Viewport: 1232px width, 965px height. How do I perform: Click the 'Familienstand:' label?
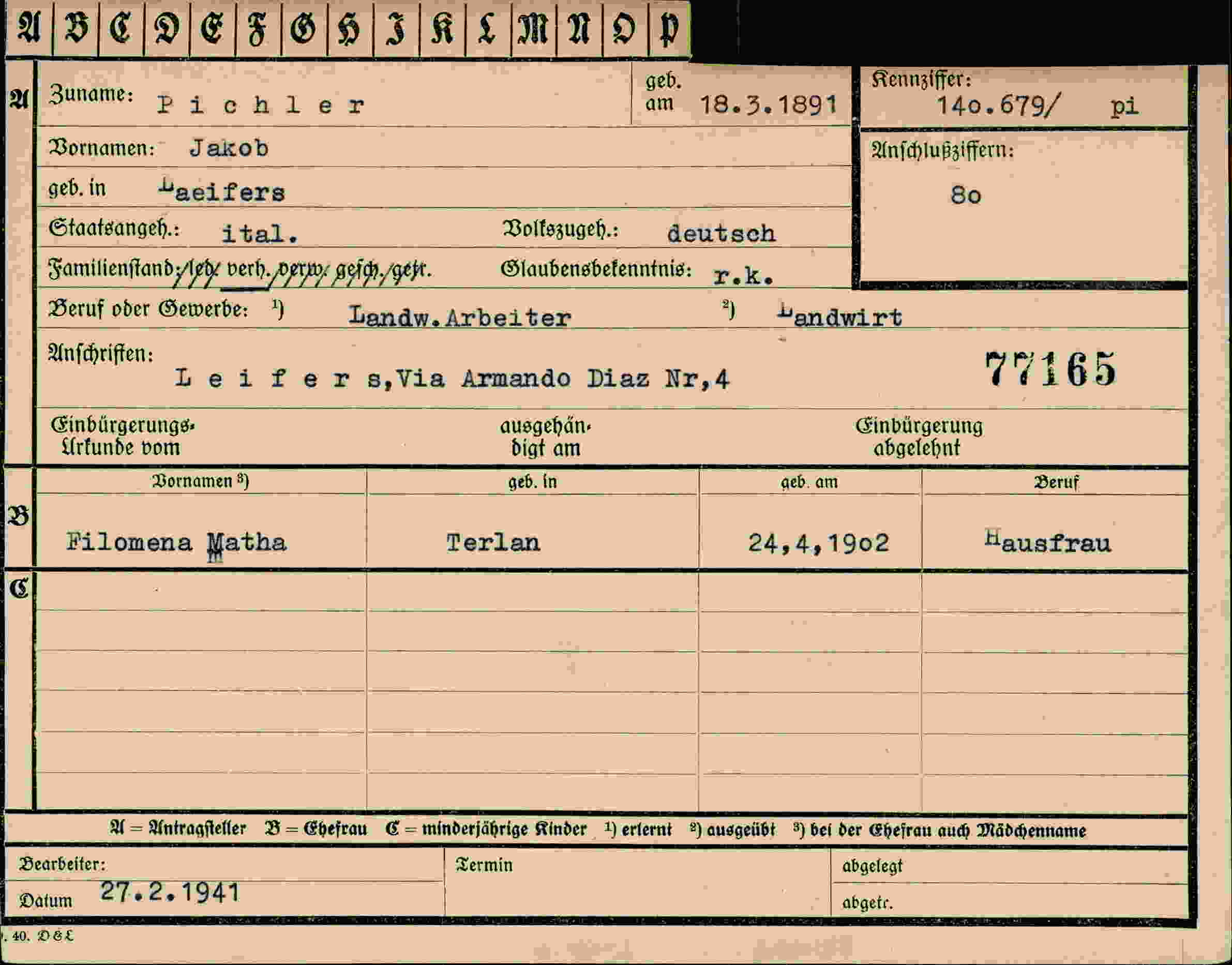[113, 268]
